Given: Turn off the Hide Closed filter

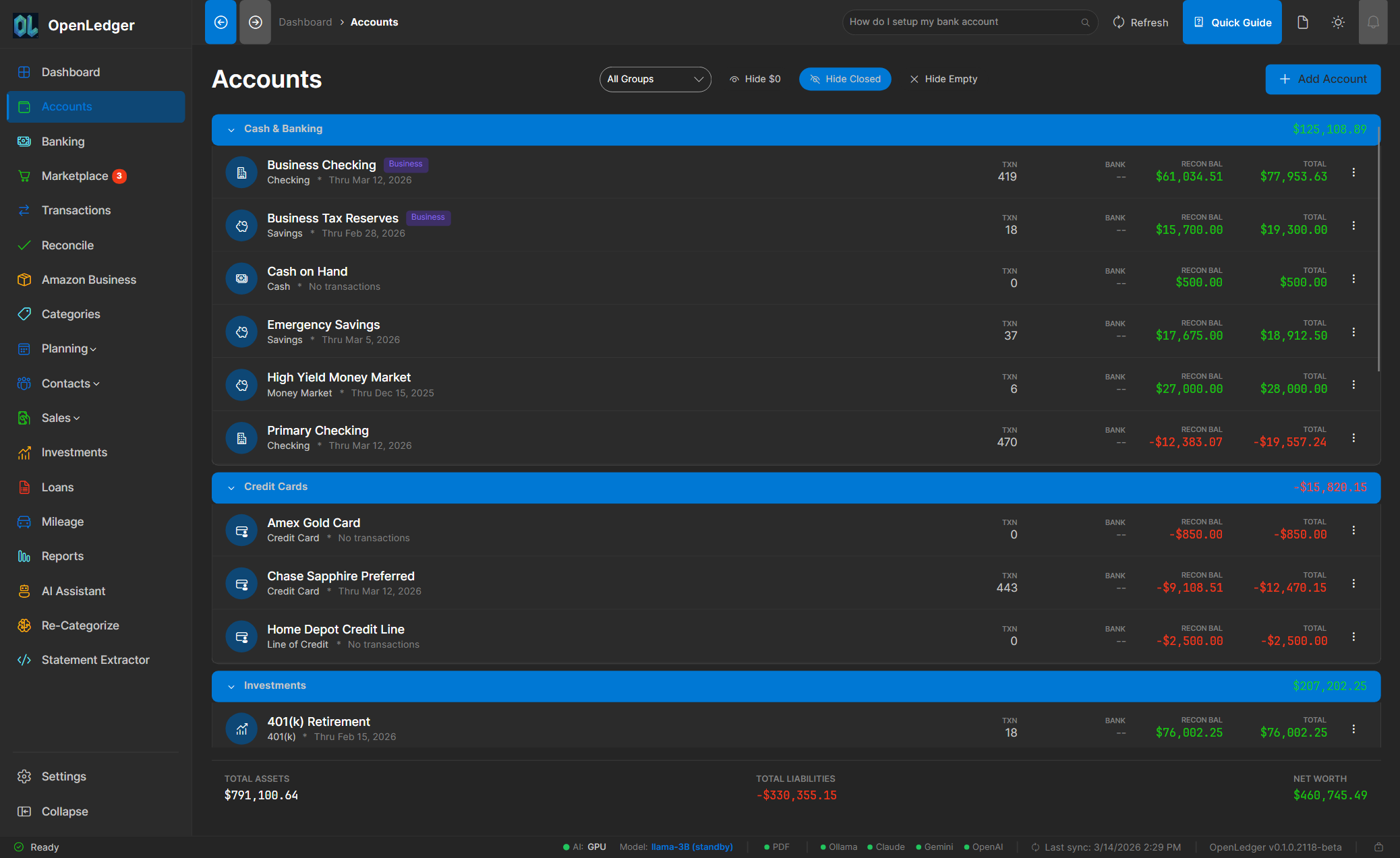Looking at the screenshot, I should (x=845, y=79).
